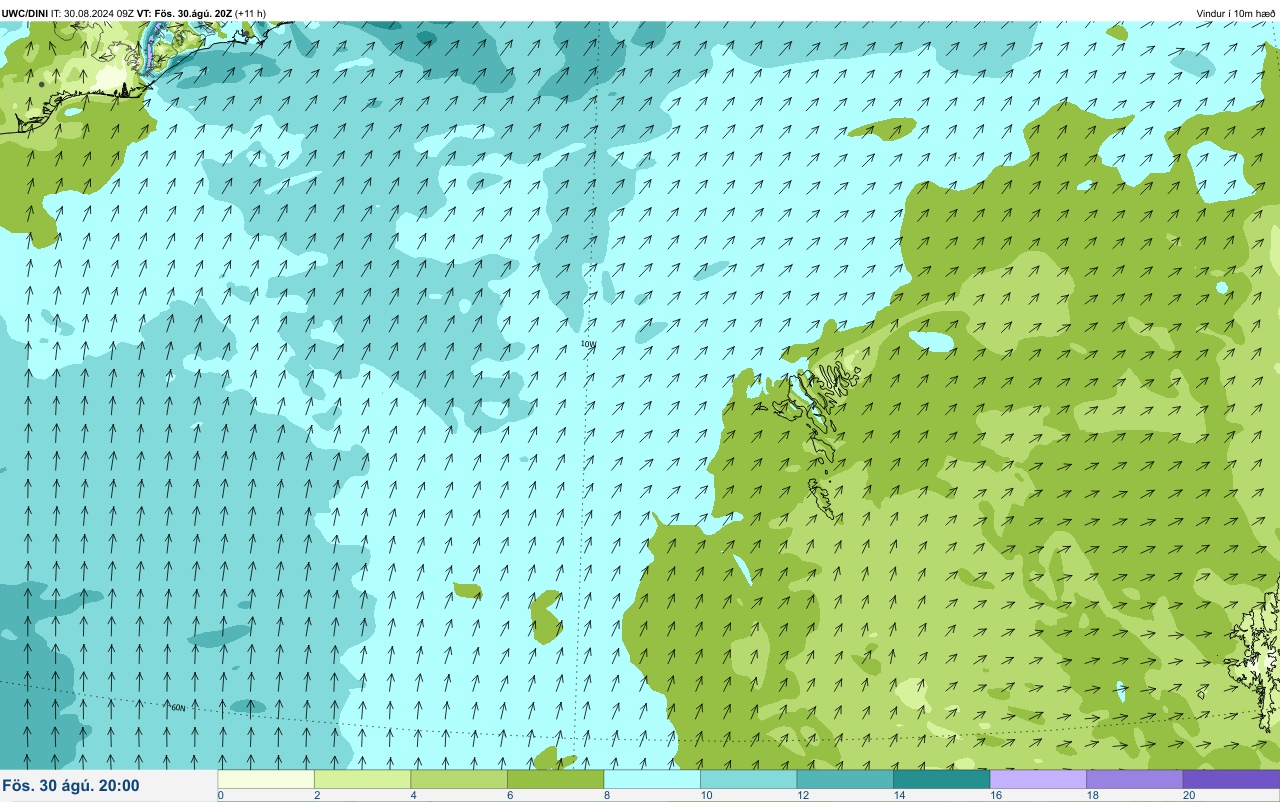The height and width of the screenshot is (802, 1280).
Task: Click the '(+11 h)' forecast offset text
Action: [x=250, y=13]
